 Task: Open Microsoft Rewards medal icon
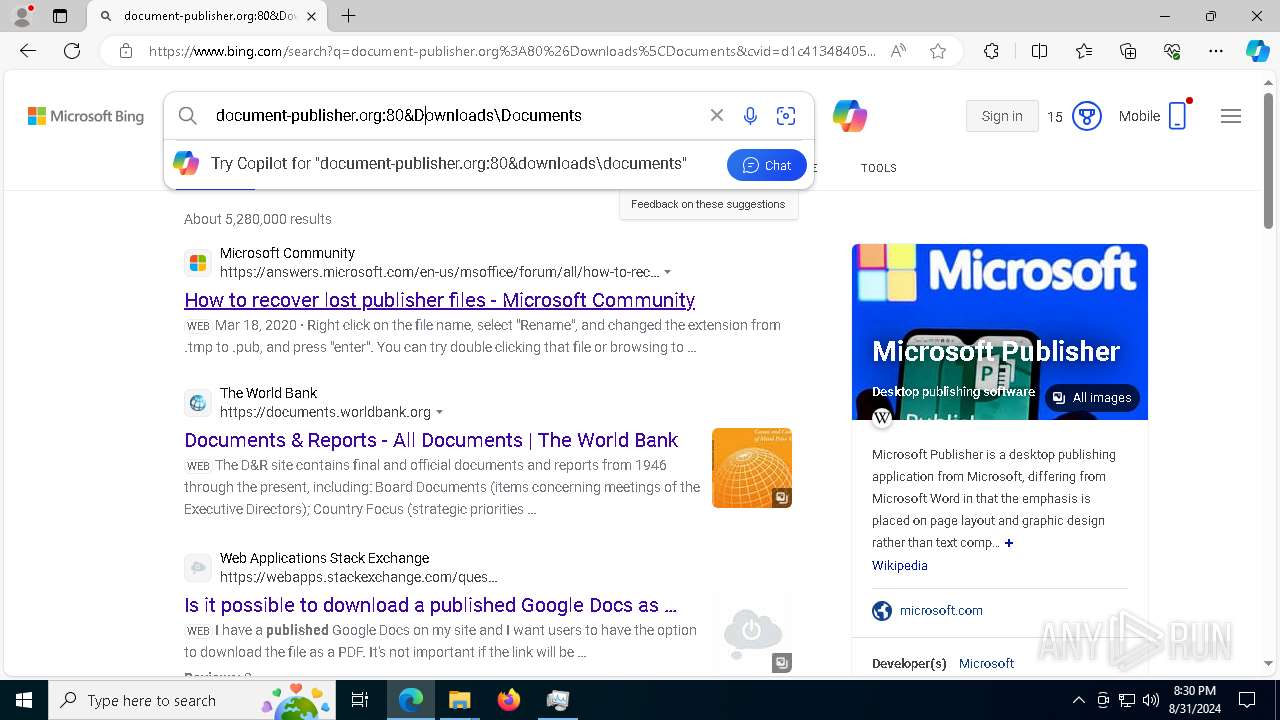(x=1087, y=116)
